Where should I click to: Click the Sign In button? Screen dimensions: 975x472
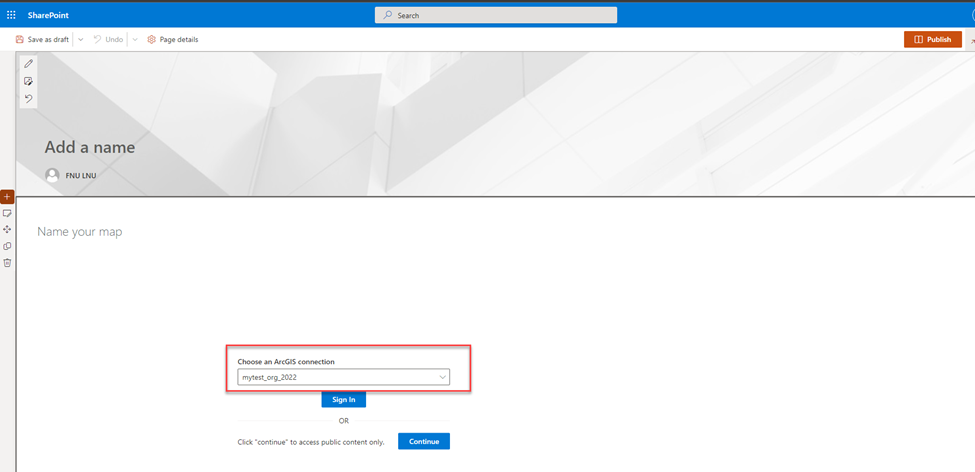coord(343,400)
